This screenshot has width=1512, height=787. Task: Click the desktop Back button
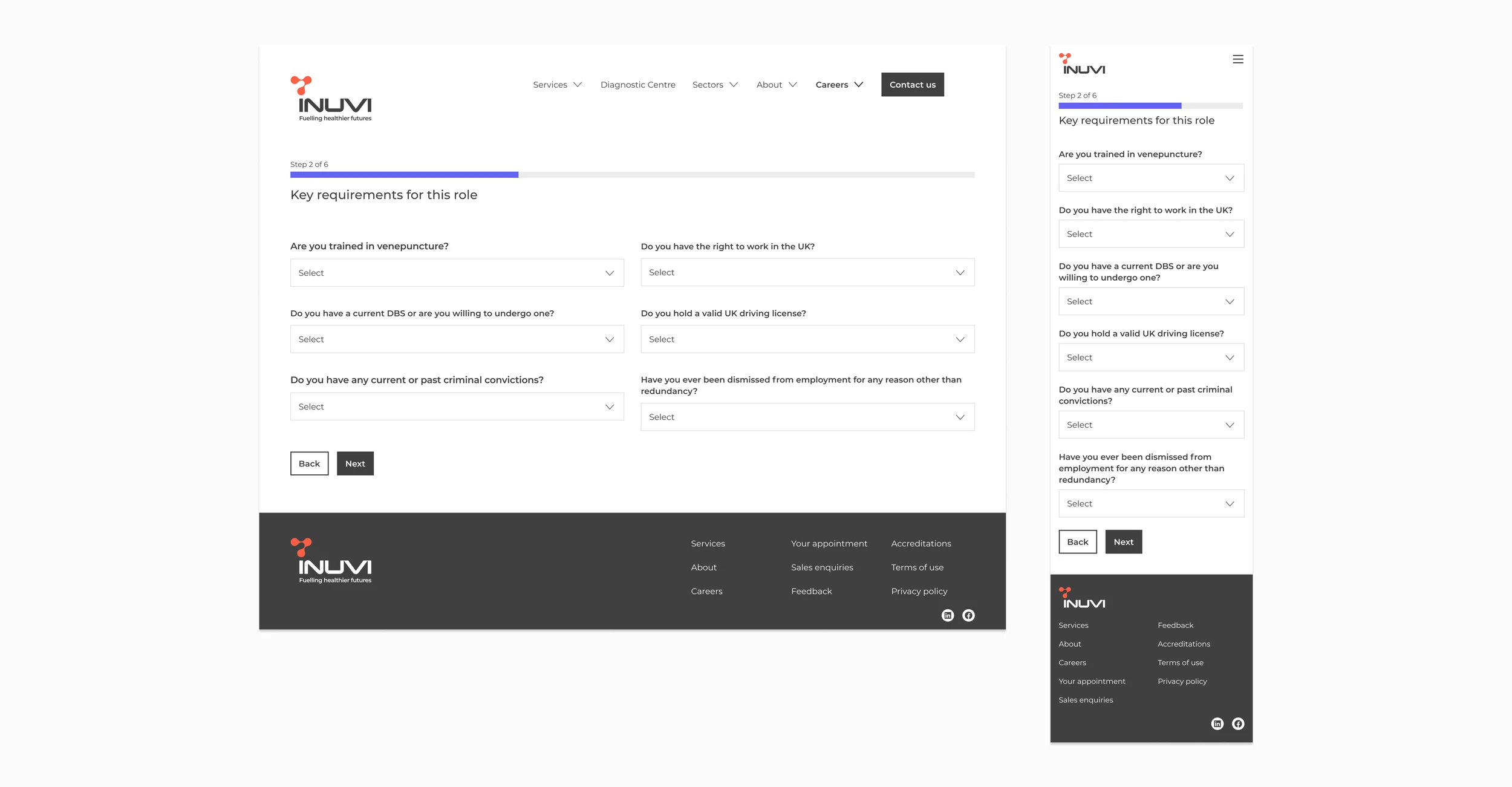pos(309,463)
